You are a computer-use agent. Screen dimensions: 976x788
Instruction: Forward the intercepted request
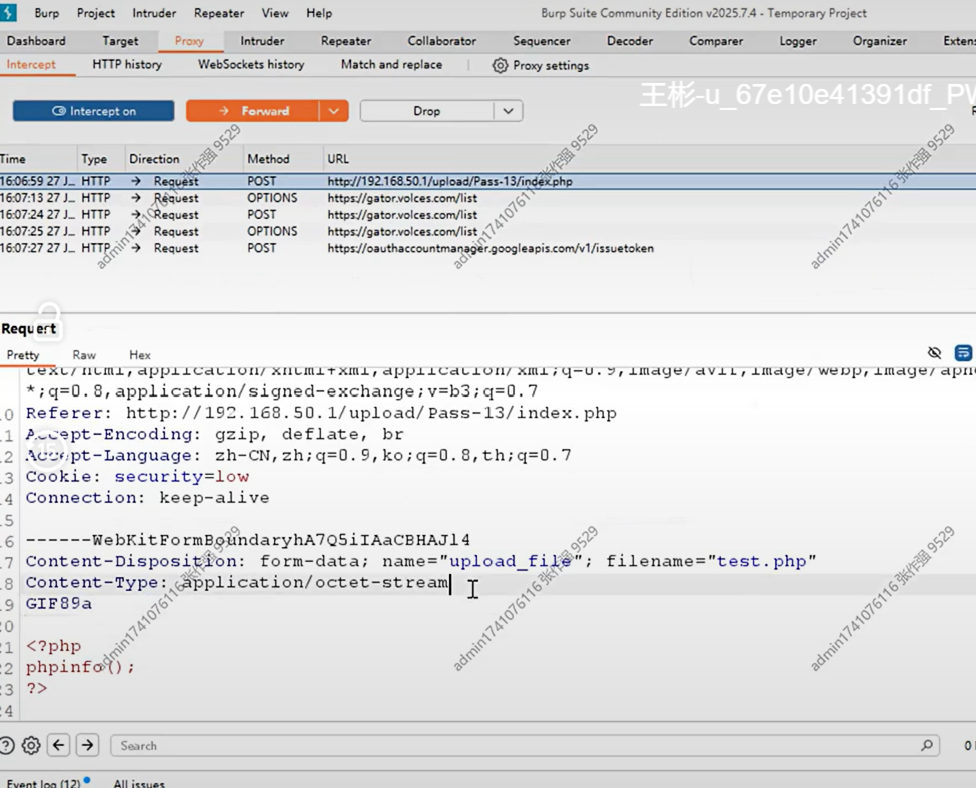pos(253,111)
